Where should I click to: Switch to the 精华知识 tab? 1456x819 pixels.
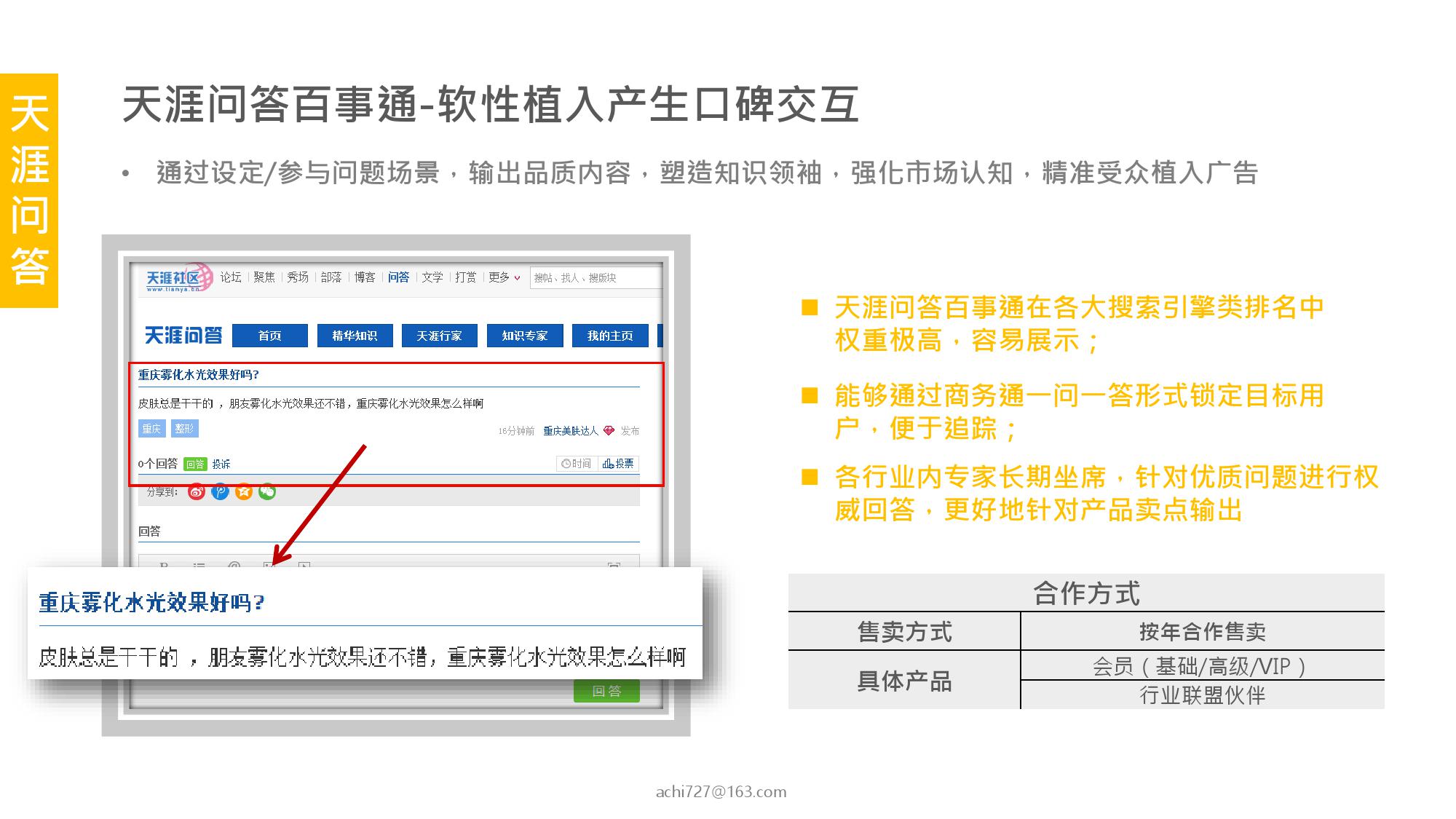point(355,336)
